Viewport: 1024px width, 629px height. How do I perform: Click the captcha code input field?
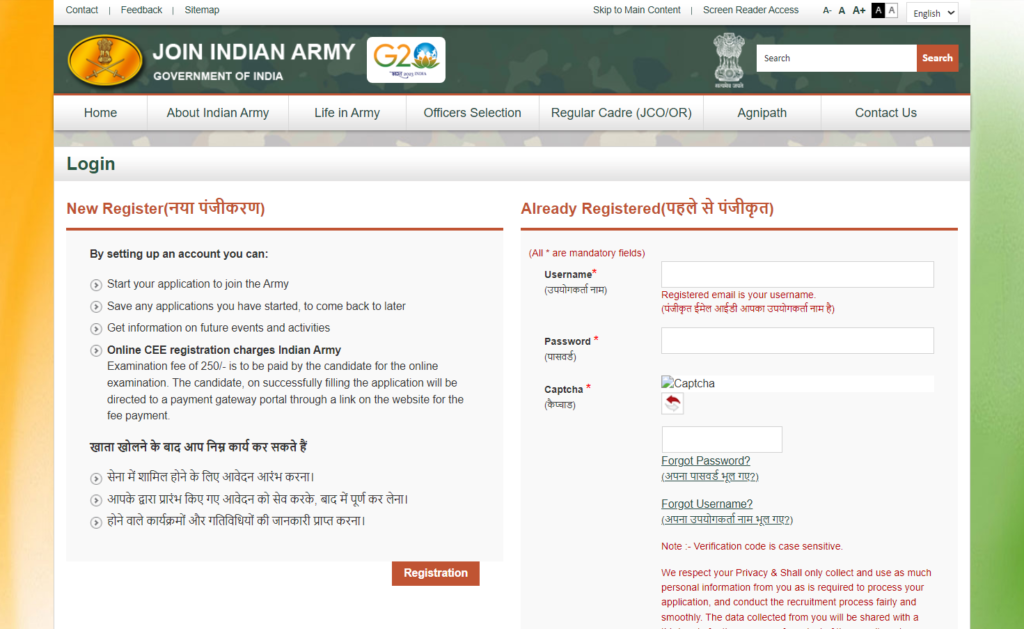tap(722, 439)
